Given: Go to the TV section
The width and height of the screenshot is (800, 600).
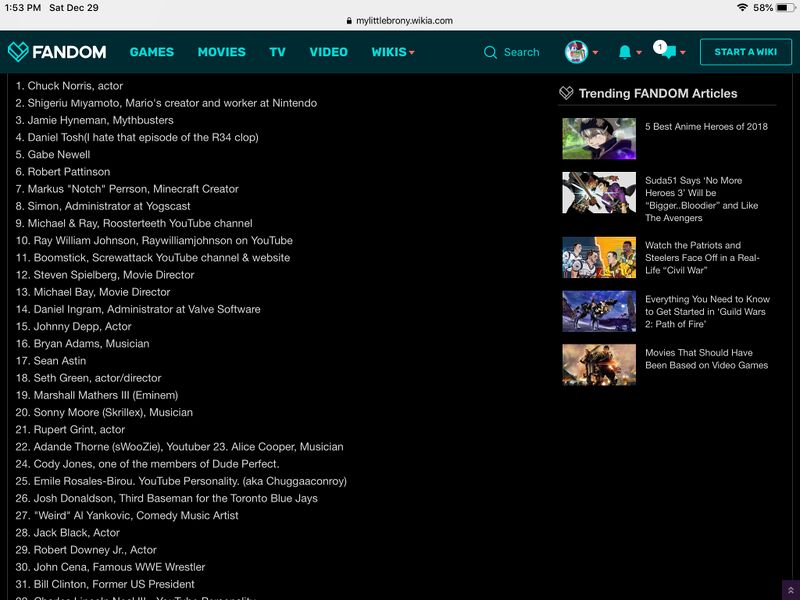Looking at the screenshot, I should [277, 52].
